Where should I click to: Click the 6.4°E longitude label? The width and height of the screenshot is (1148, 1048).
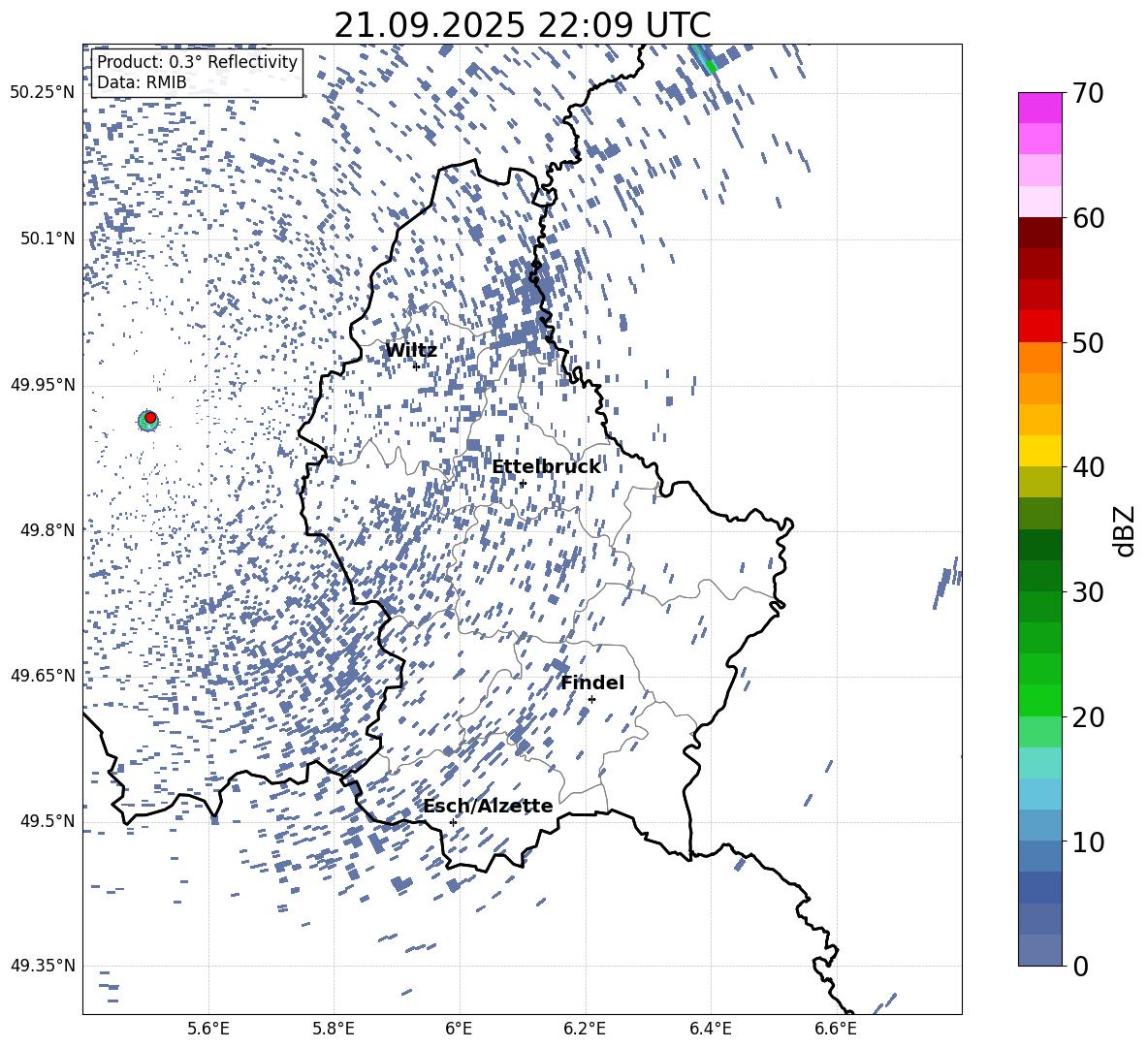click(x=710, y=1029)
